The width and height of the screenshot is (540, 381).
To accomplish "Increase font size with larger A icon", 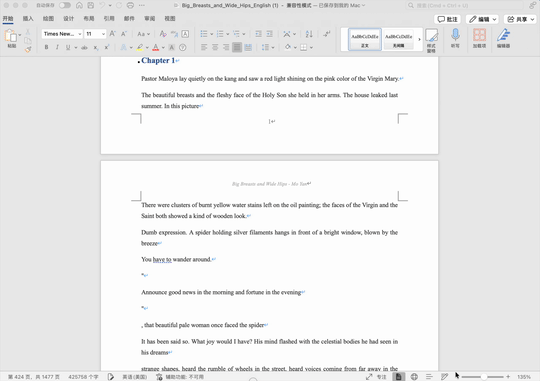I will pyautogui.click(x=112, y=34).
